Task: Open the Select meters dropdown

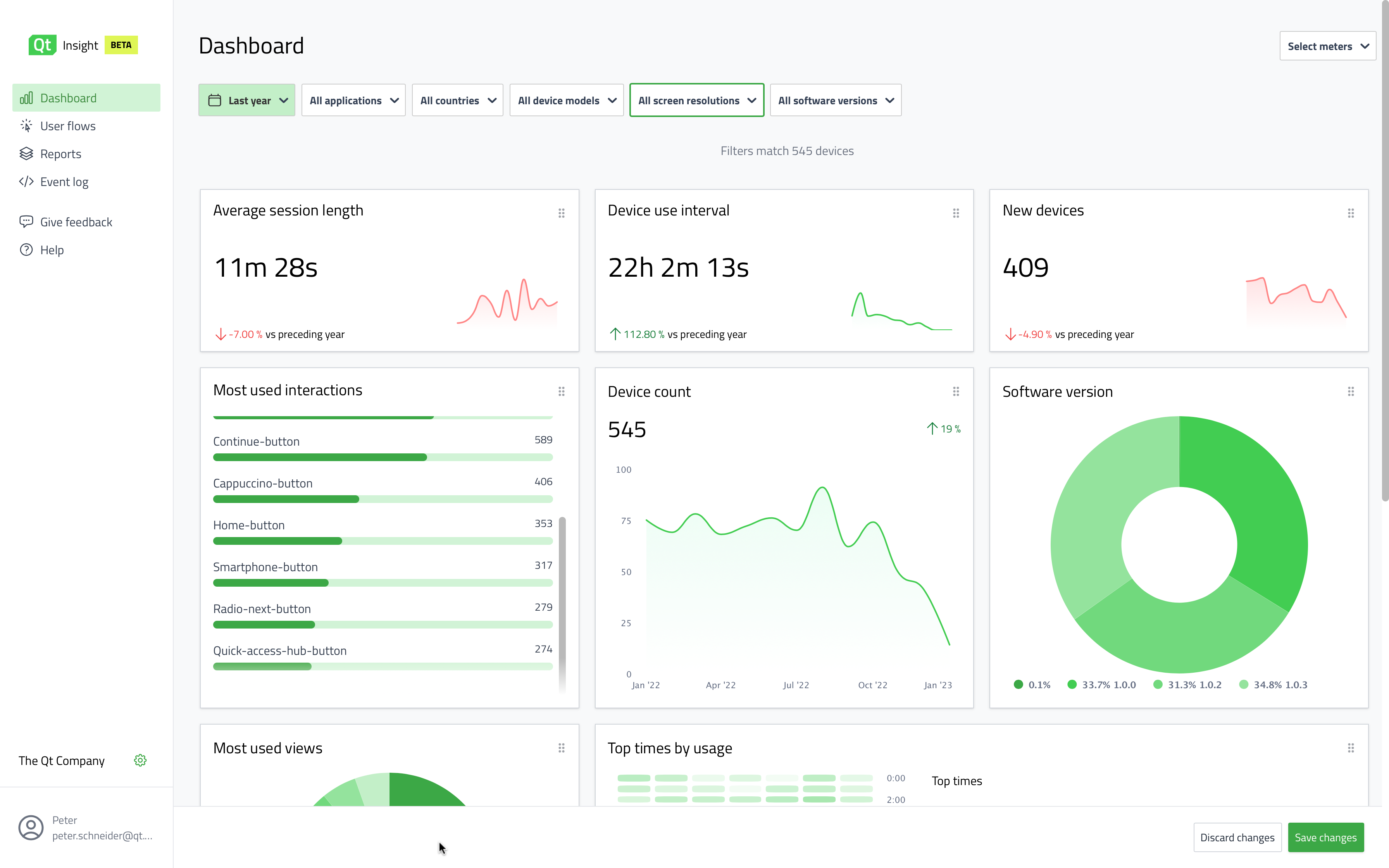Action: click(1327, 46)
